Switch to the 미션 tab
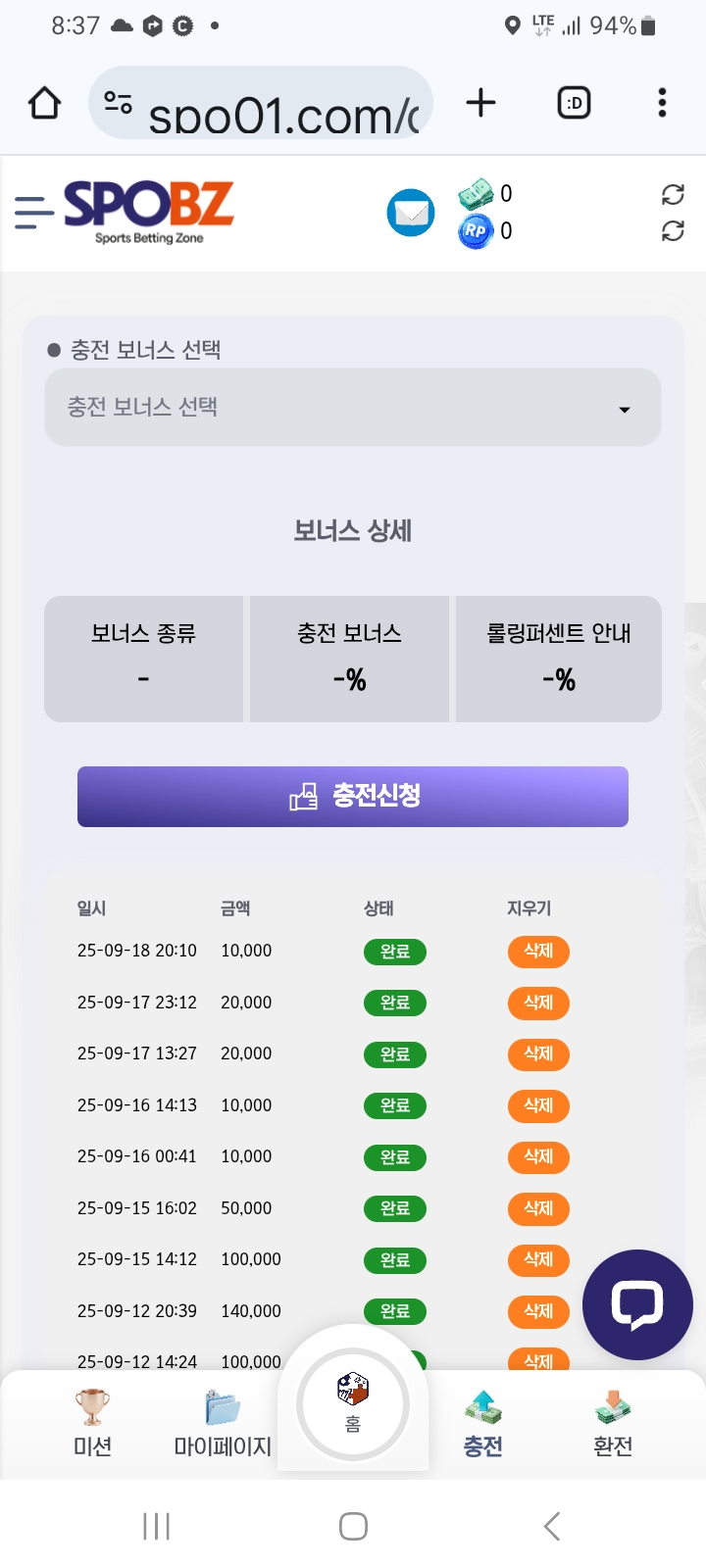Image resolution: width=706 pixels, height=1568 pixels. [92, 1424]
